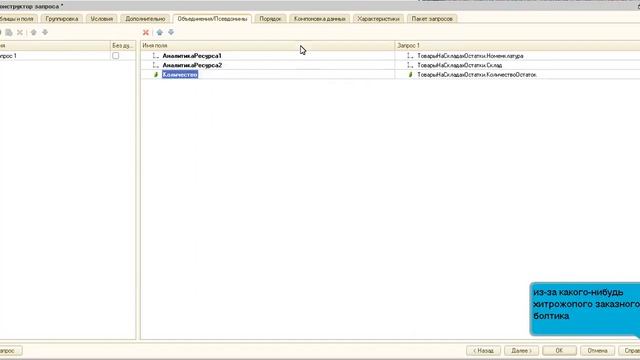Open the Характеристики tab
This screenshot has height=360, width=640.
[378, 19]
